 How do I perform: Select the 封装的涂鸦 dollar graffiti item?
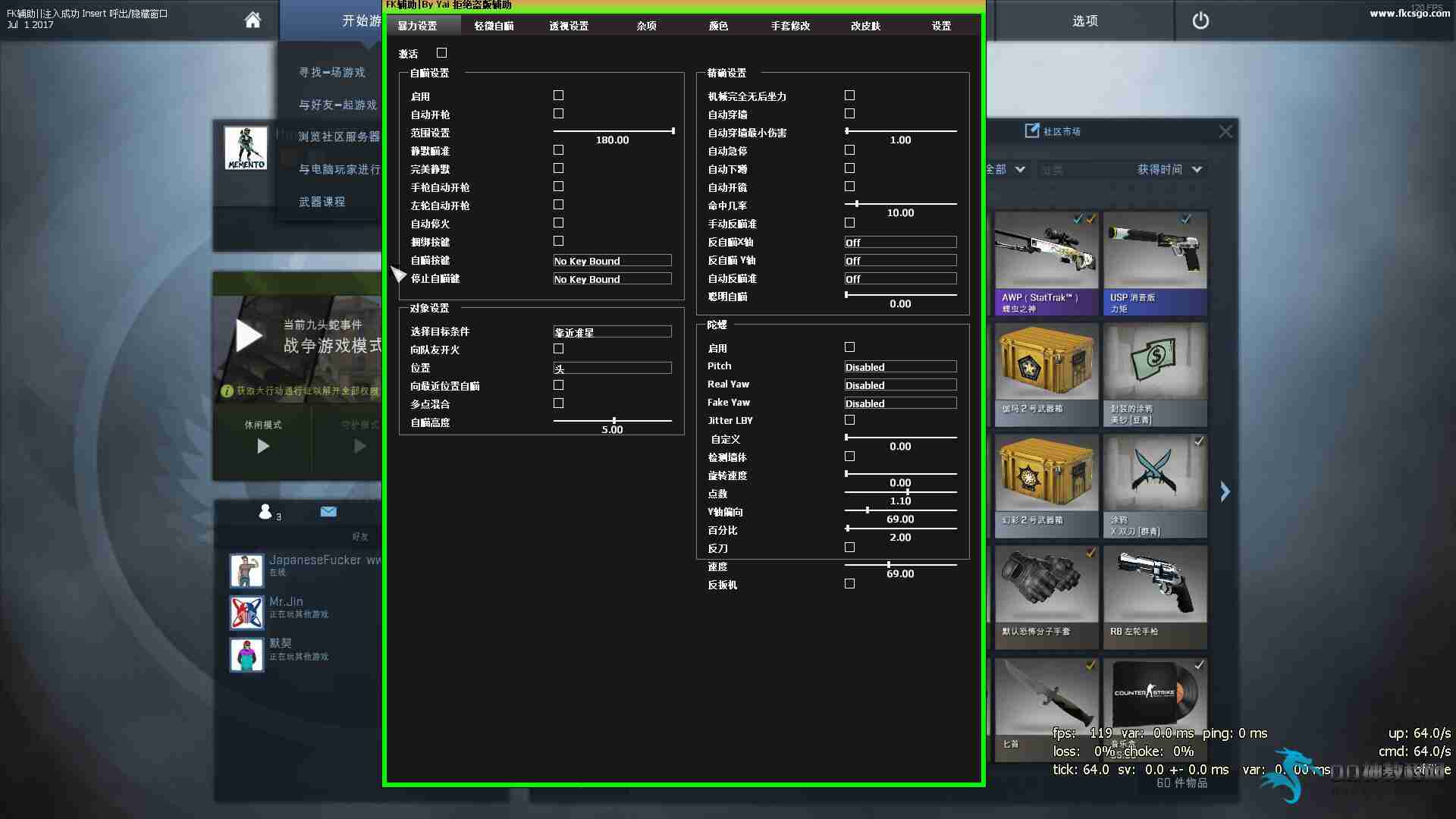coord(1155,375)
